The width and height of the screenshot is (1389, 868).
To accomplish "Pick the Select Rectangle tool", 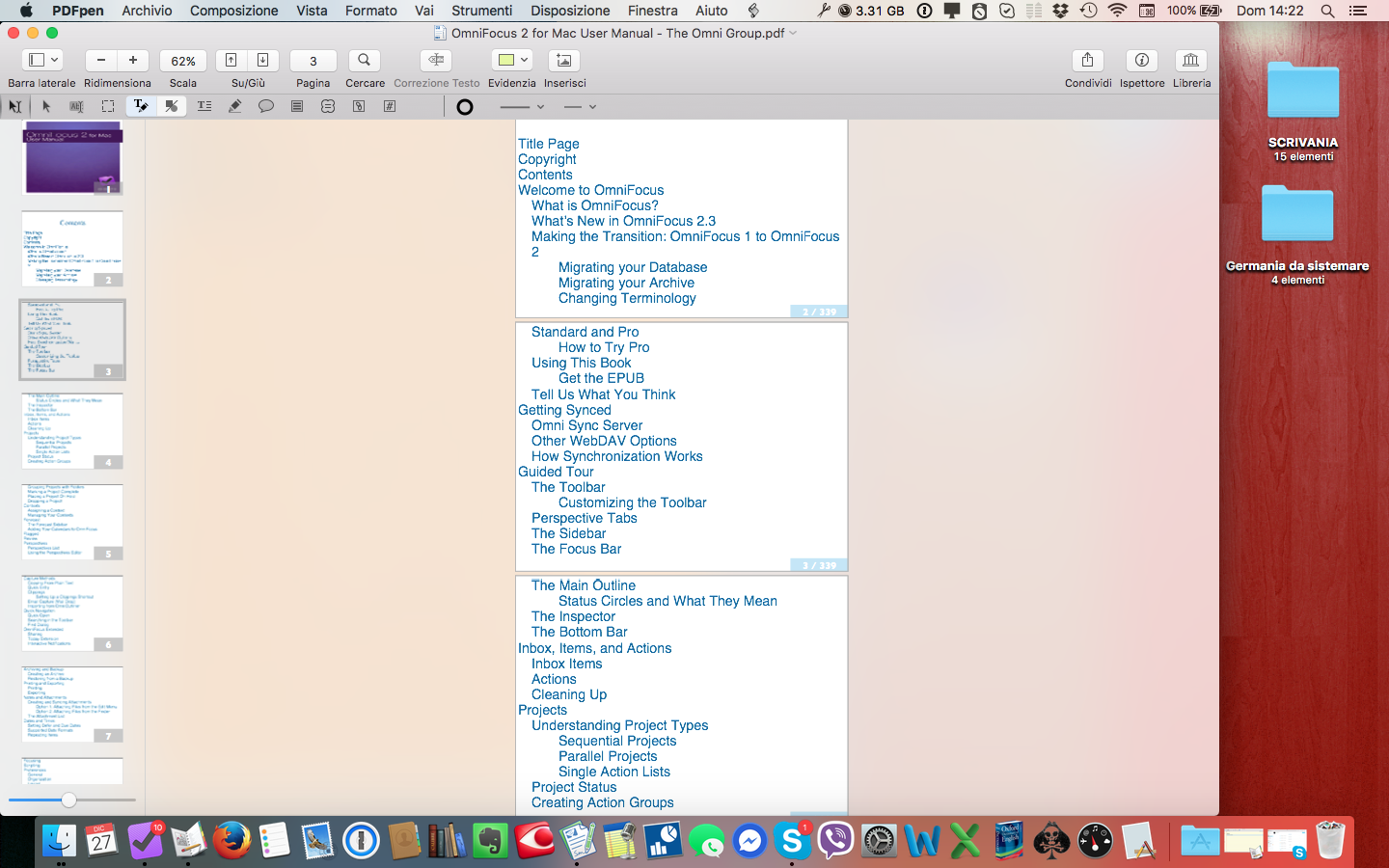I will tap(108, 106).
